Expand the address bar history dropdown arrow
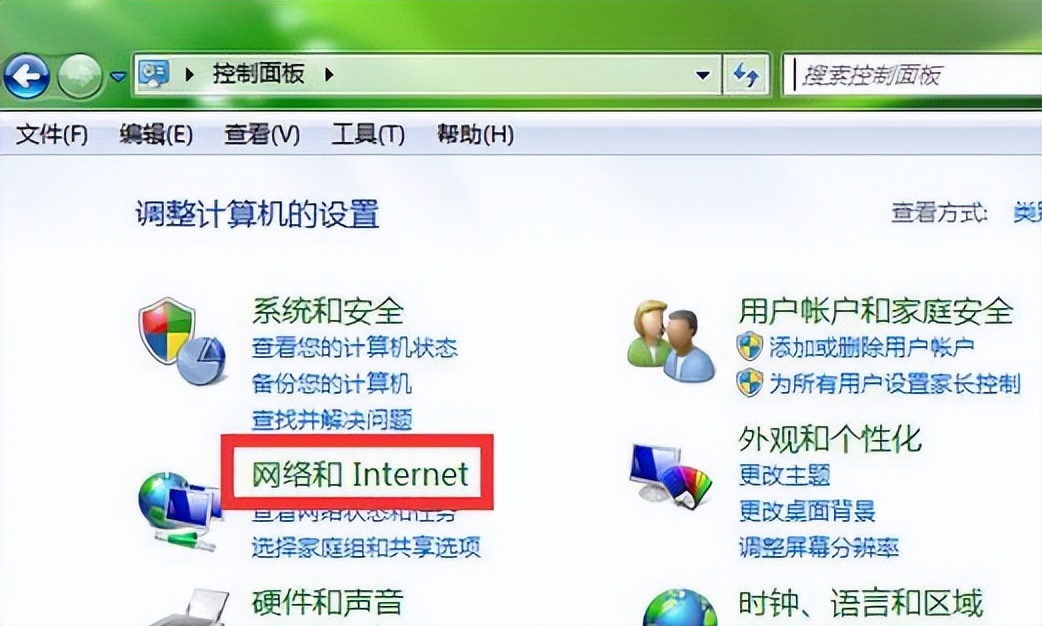Viewport: 1042px width, 626px height. point(702,75)
